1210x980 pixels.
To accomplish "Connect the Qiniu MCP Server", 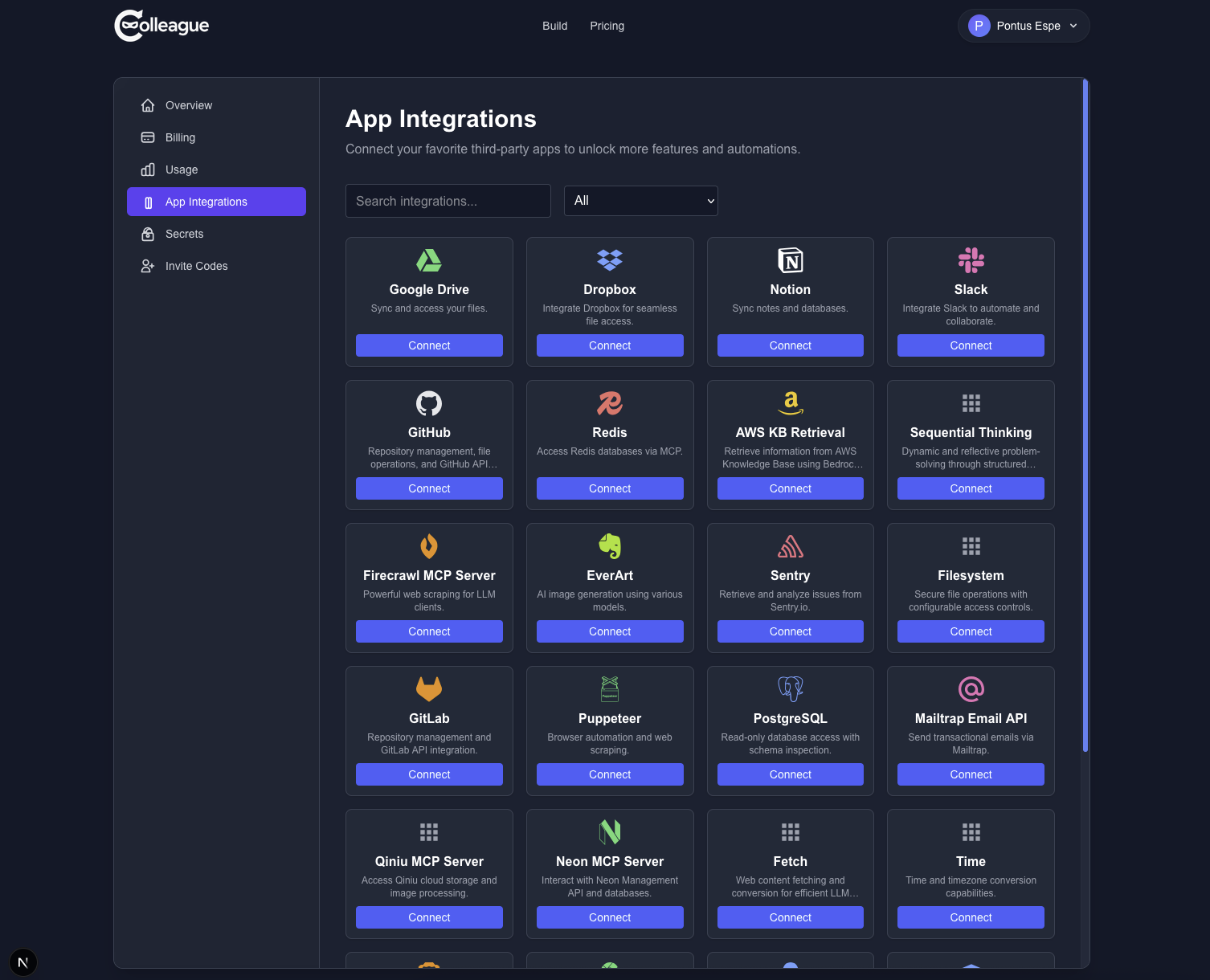I will 429,917.
